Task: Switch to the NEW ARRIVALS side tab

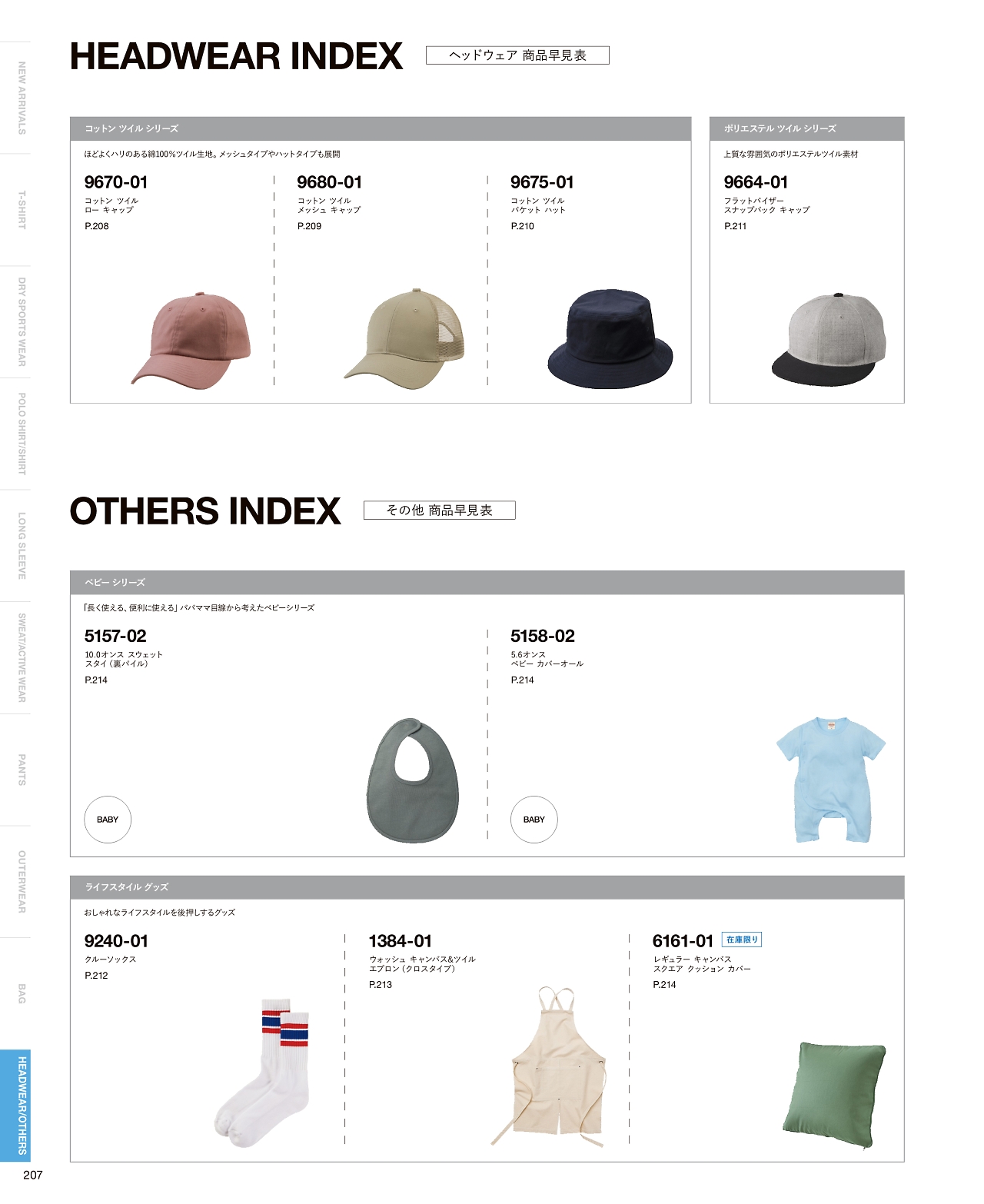Action: pyautogui.click(x=22, y=98)
